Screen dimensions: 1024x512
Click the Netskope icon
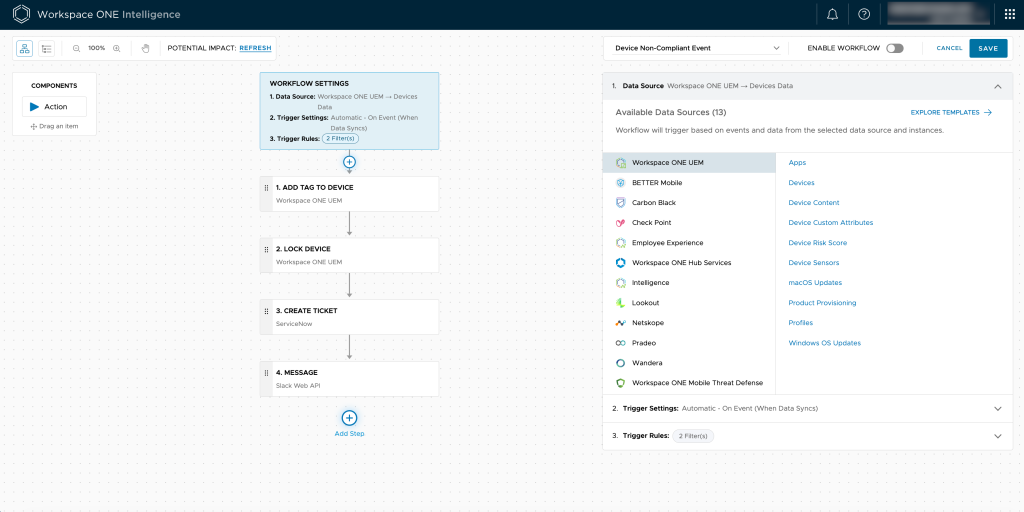click(x=620, y=323)
